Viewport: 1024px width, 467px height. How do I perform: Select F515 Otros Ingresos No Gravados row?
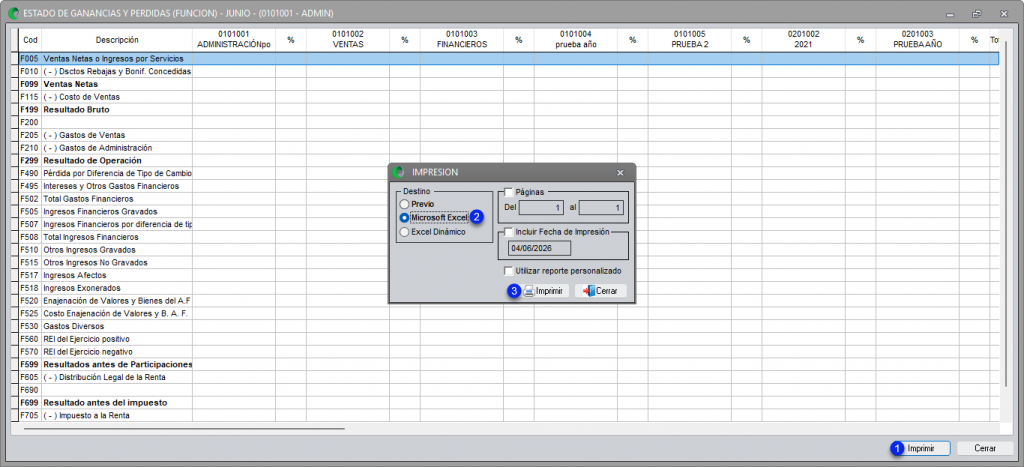coord(509,263)
